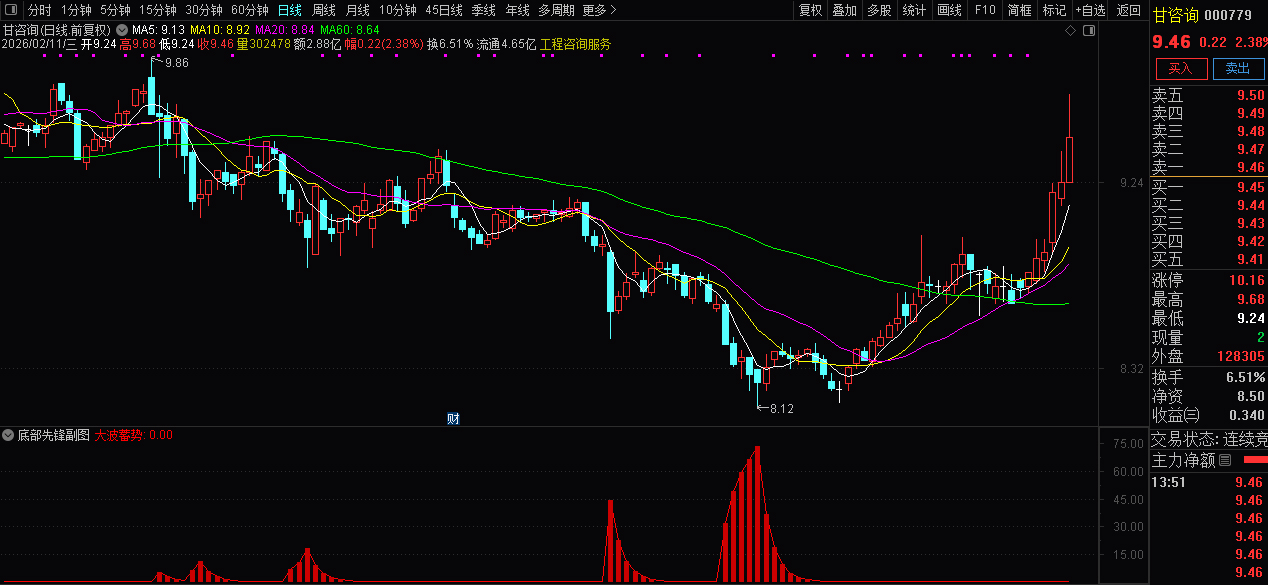Viewport: 1268px width, 585px height.
Task: Select the 1分钟 period tab
Action: [x=76, y=10]
